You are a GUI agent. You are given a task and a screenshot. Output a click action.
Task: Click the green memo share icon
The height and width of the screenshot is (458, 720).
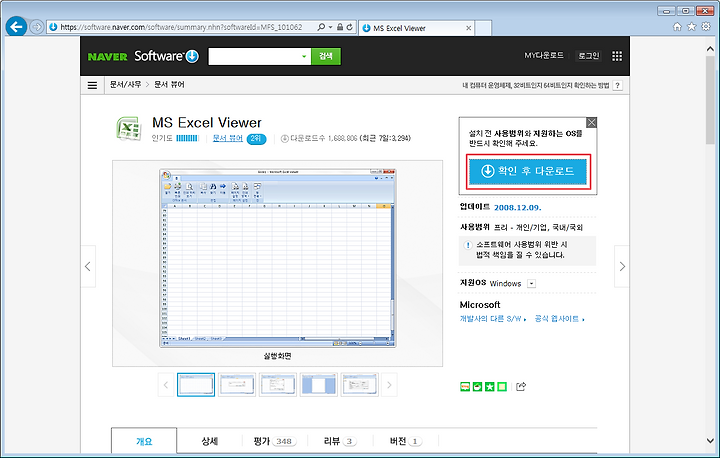502,387
